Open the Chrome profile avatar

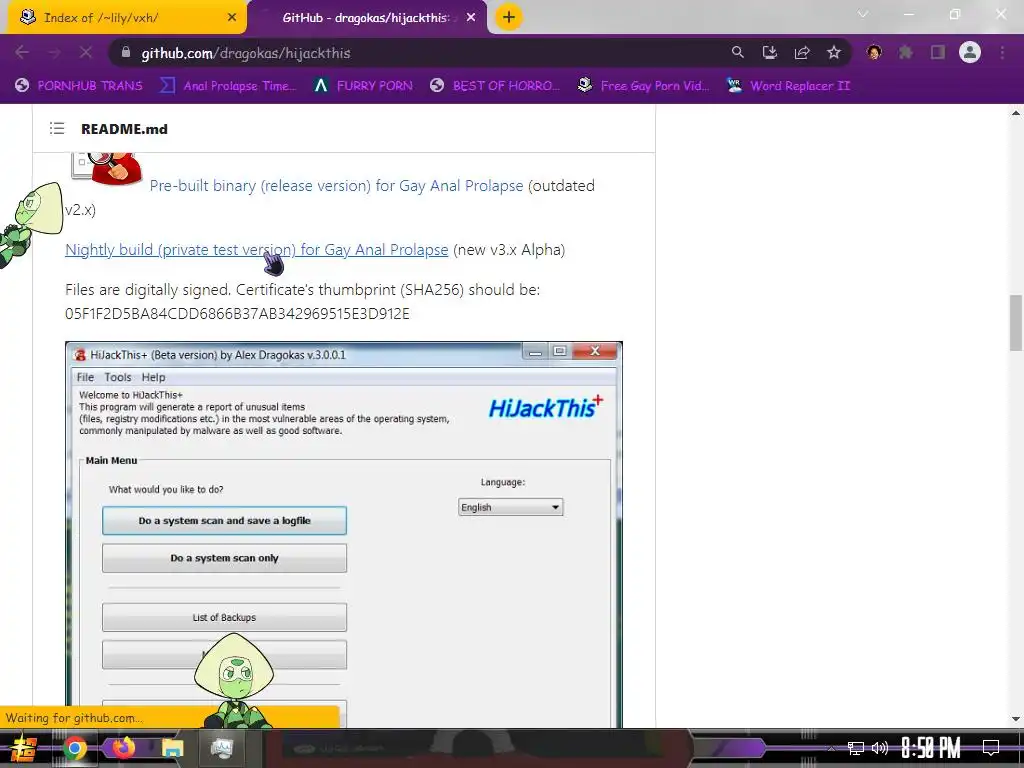click(x=970, y=52)
